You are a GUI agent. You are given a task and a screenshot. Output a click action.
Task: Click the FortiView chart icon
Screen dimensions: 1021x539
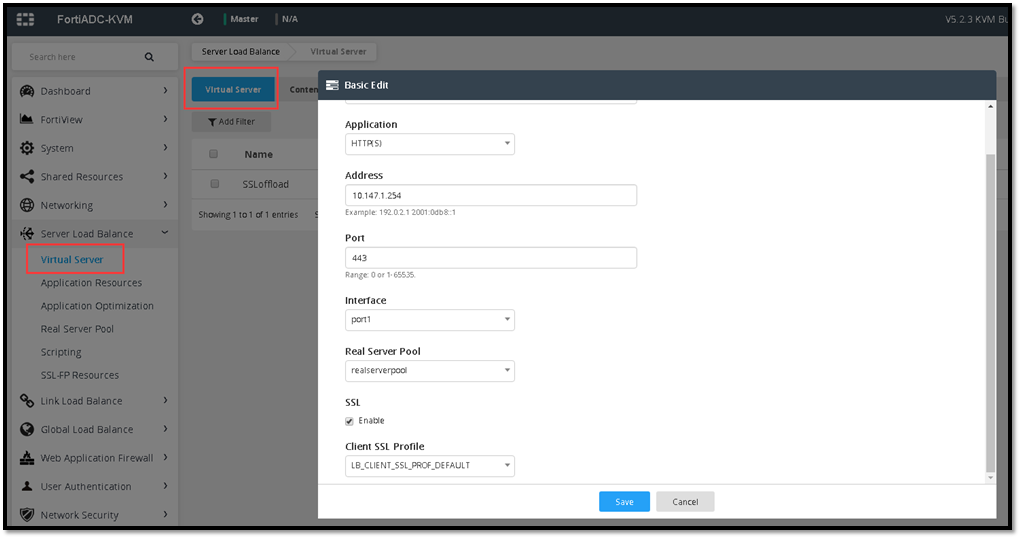click(x=27, y=120)
